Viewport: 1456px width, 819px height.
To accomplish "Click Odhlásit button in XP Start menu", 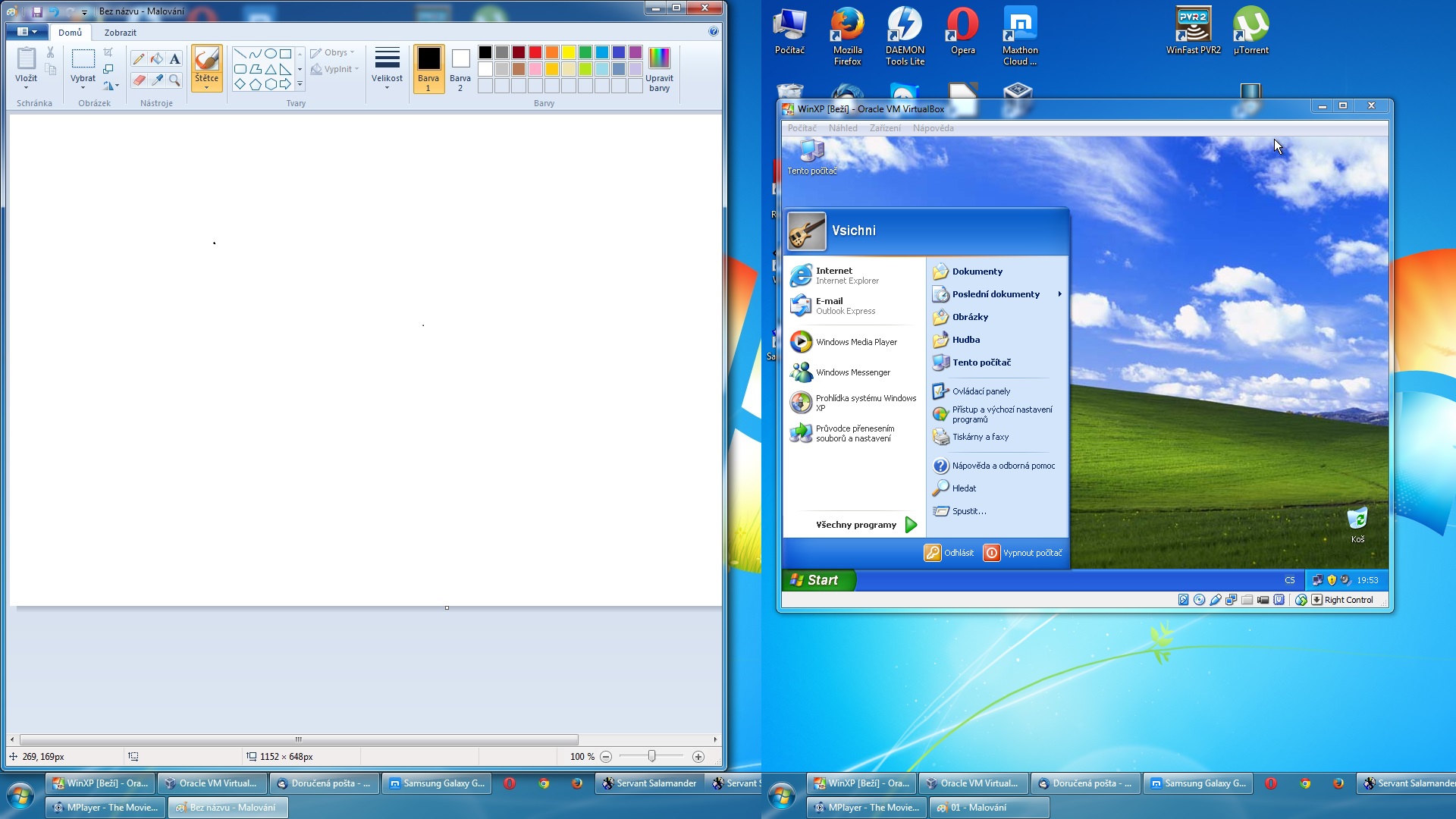I will click(x=949, y=553).
